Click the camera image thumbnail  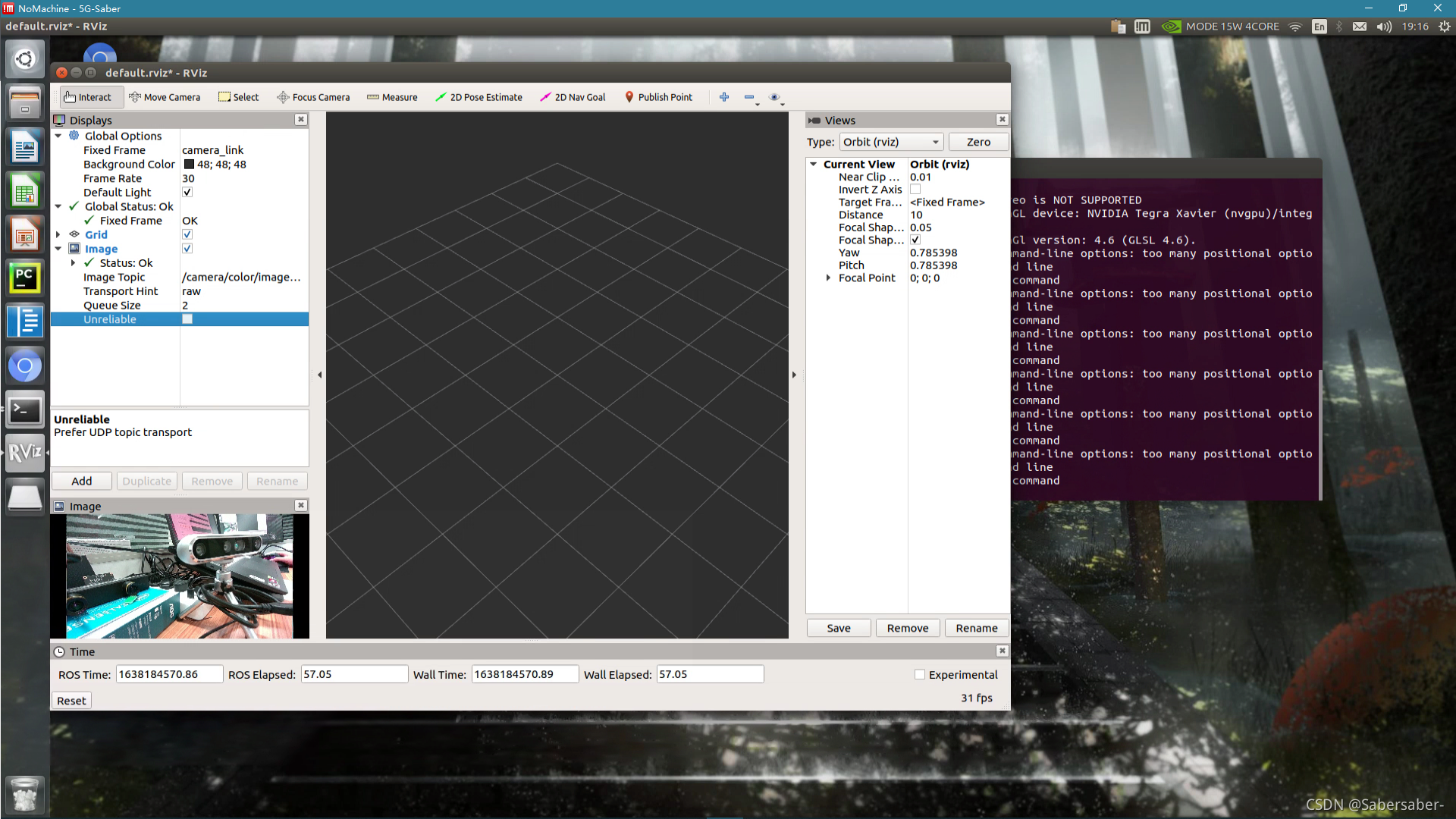coord(178,575)
